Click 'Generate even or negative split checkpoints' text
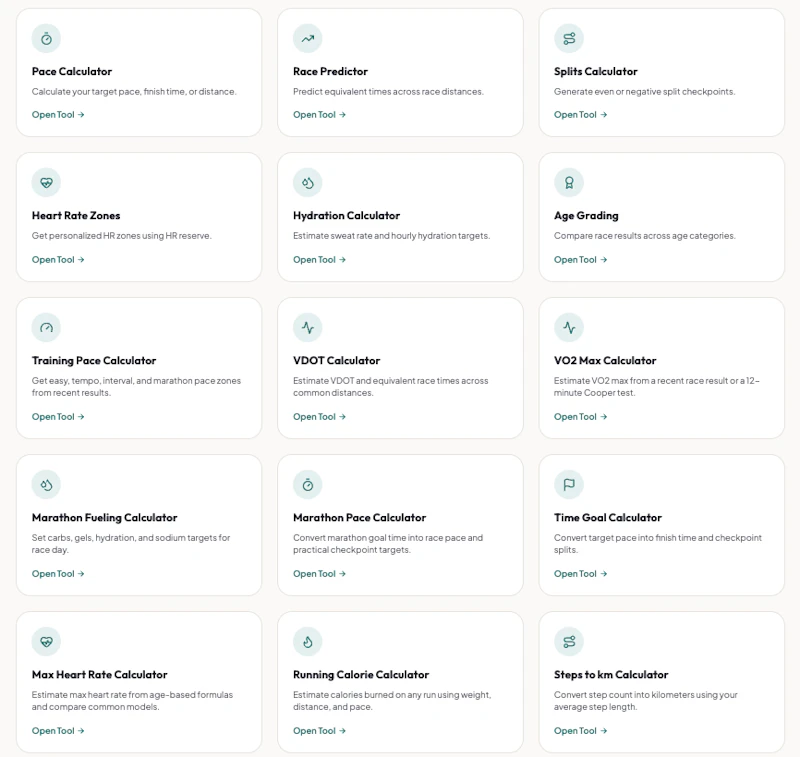Image resolution: width=800 pixels, height=757 pixels. click(645, 92)
